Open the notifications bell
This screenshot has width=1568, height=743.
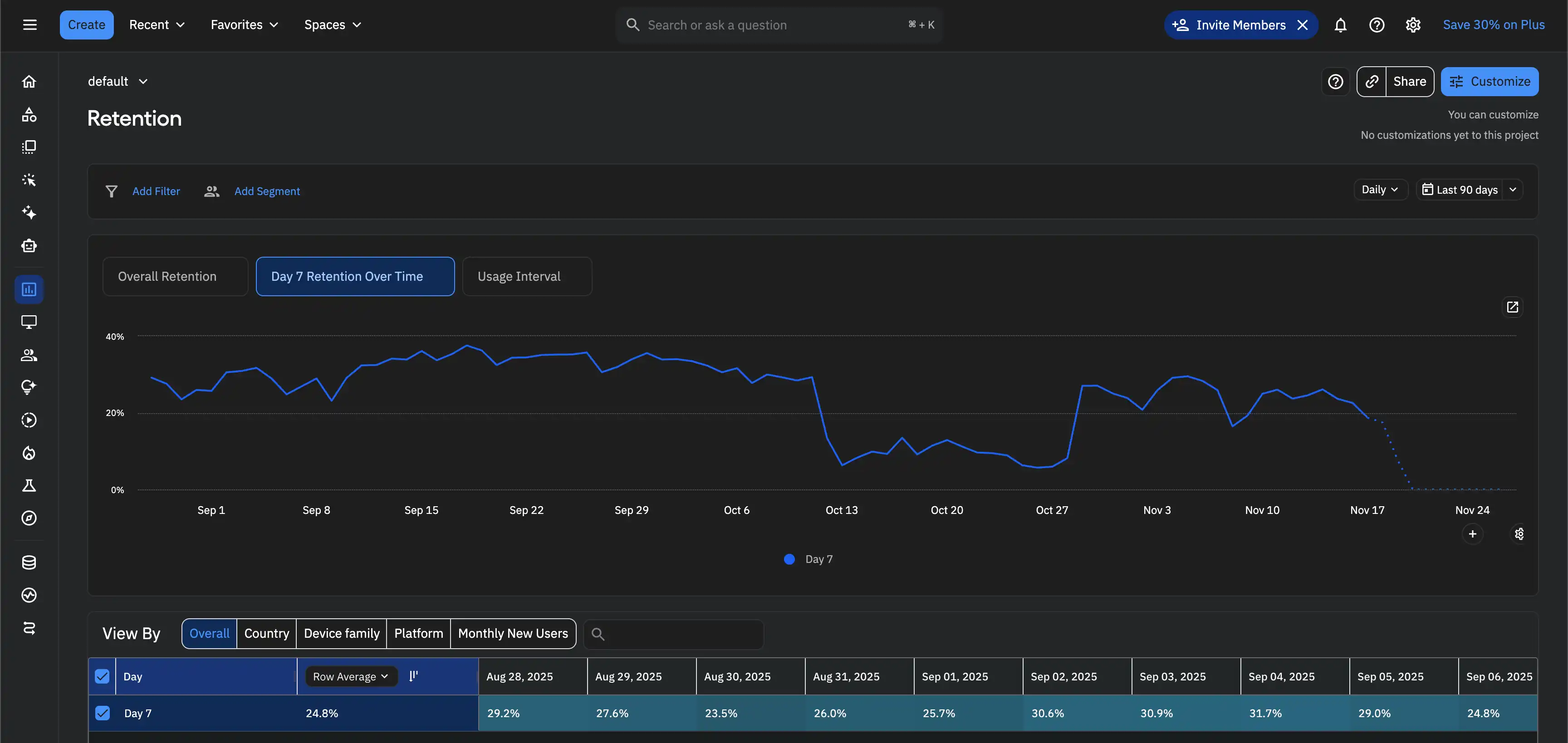coord(1340,25)
